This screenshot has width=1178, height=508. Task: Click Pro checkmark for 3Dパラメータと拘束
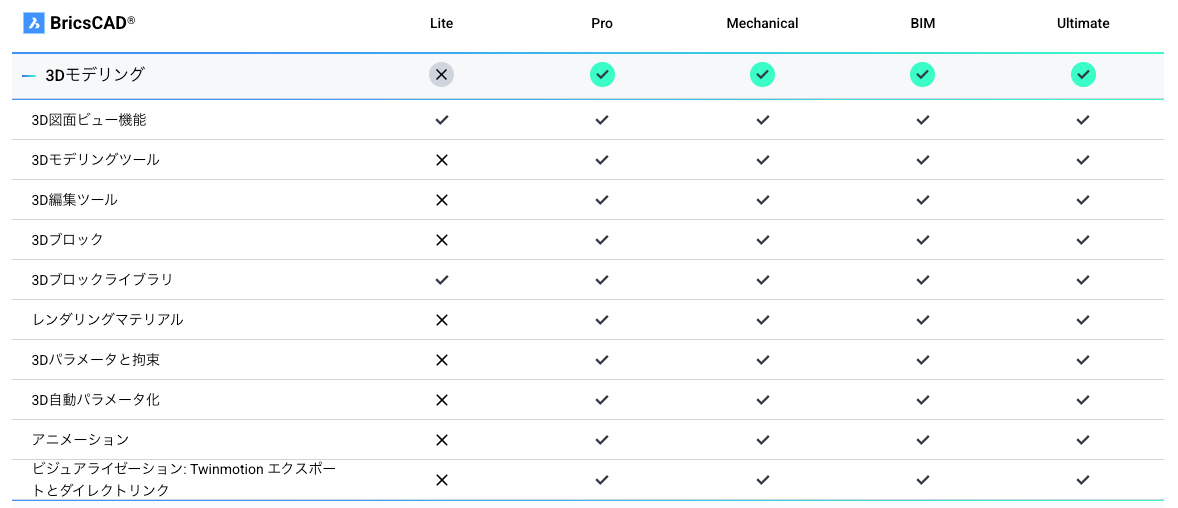pos(602,360)
